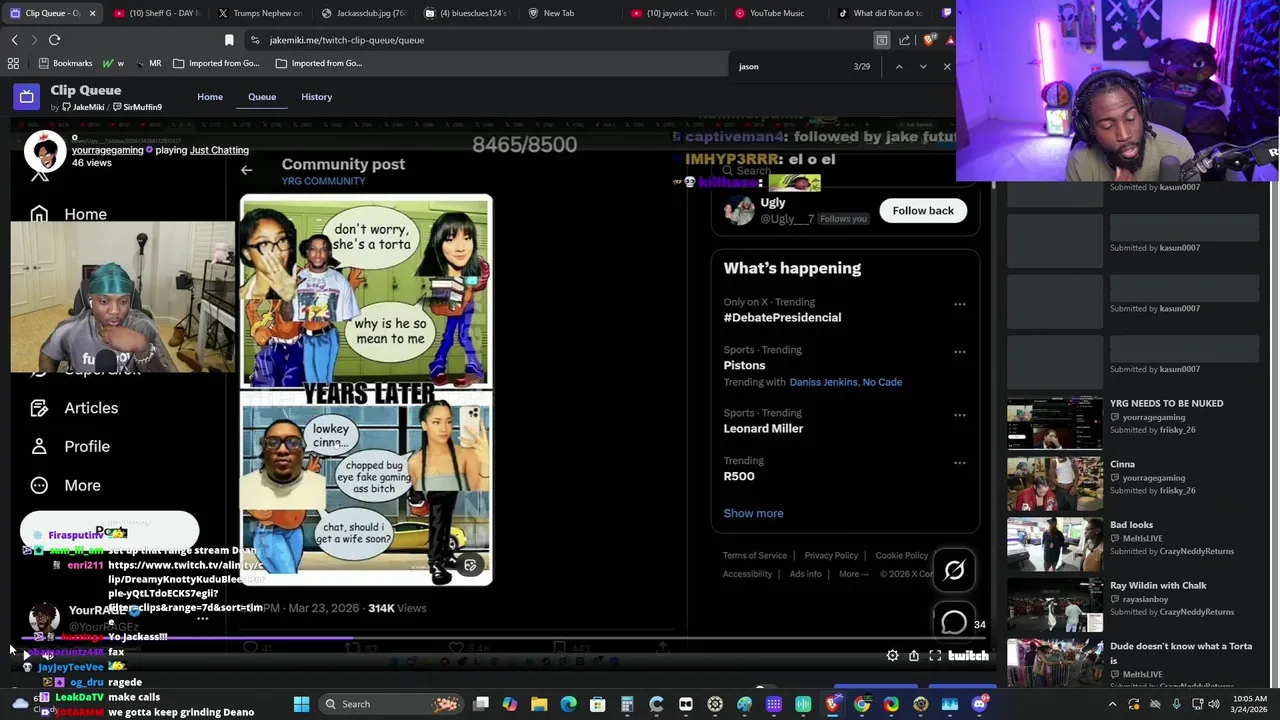1280x720 pixels.
Task: Select the Dude doesn't know what a Torta clip
Action: pos(1181,653)
